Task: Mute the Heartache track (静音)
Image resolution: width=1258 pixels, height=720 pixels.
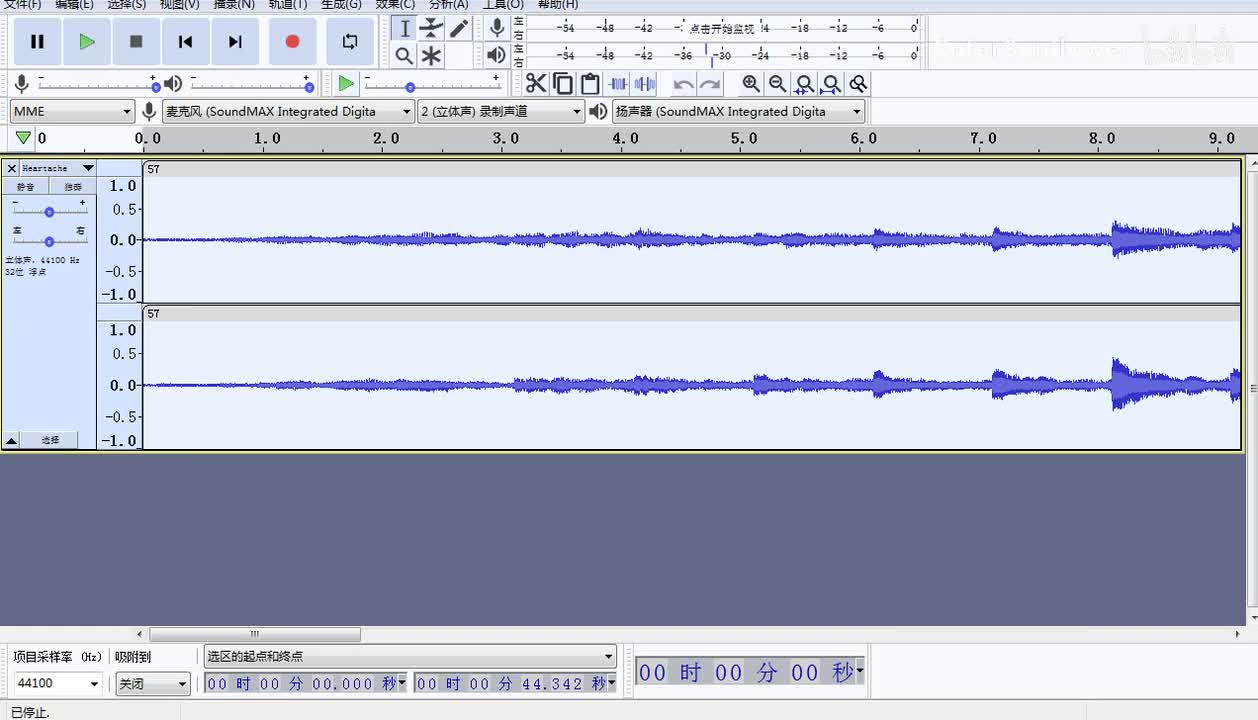Action: [x=26, y=187]
